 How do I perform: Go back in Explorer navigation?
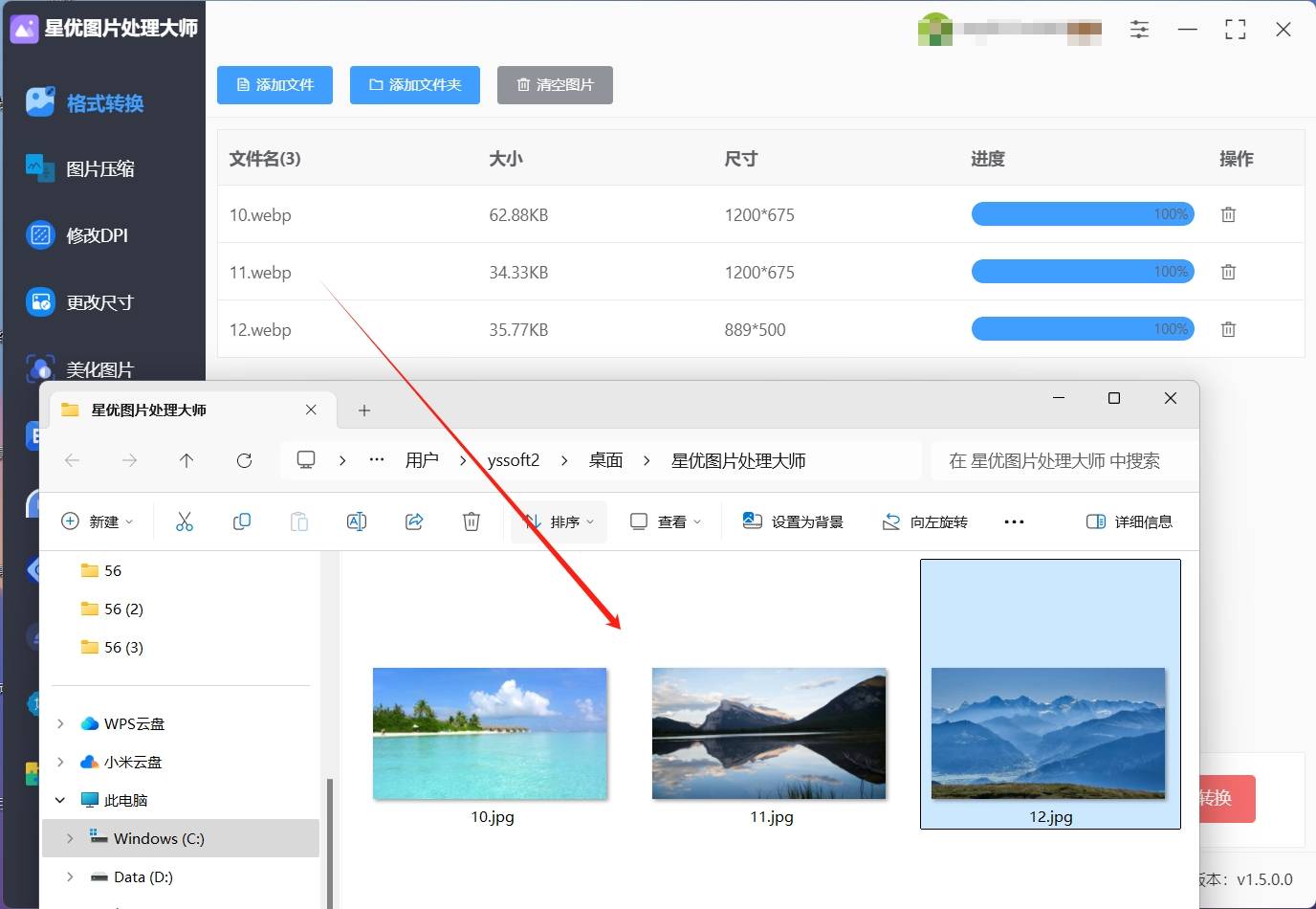[x=72, y=460]
